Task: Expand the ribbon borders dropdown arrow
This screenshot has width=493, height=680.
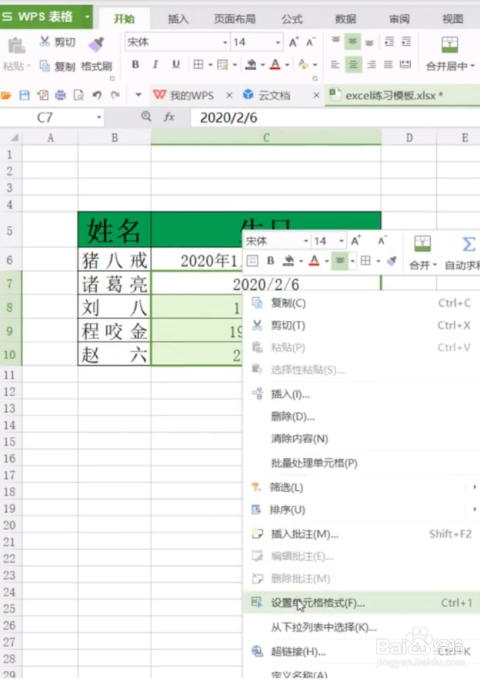Action: [210, 65]
